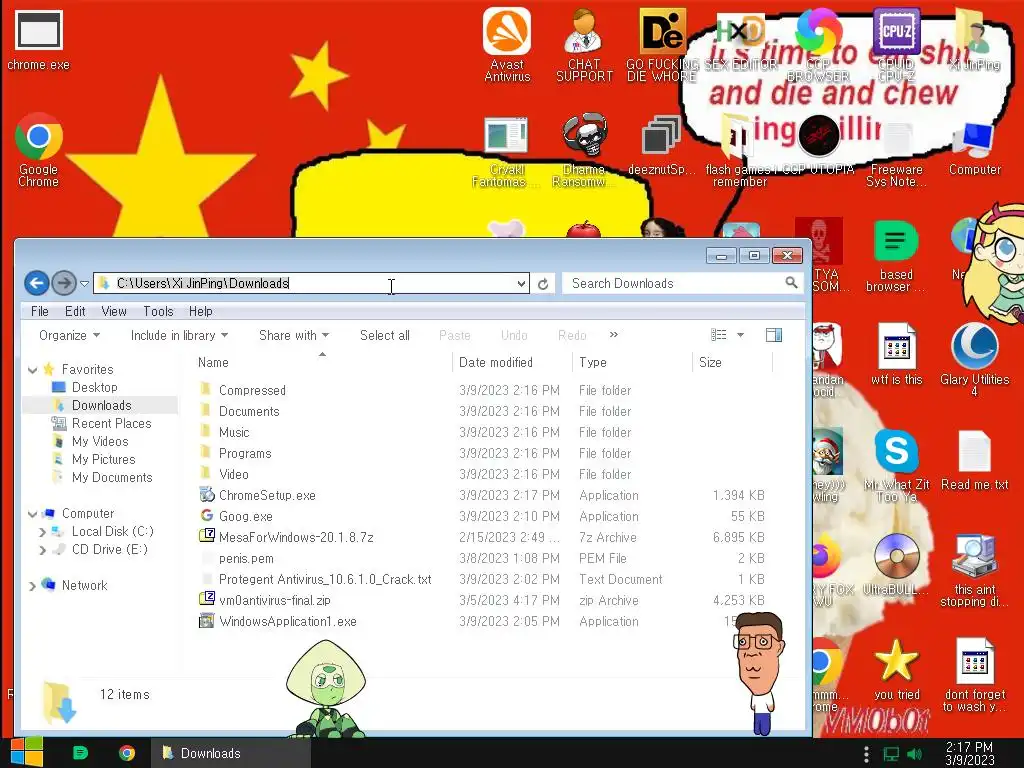This screenshot has width=1024, height=768.
Task: Click the Windows Start button
Action: pyautogui.click(x=26, y=752)
